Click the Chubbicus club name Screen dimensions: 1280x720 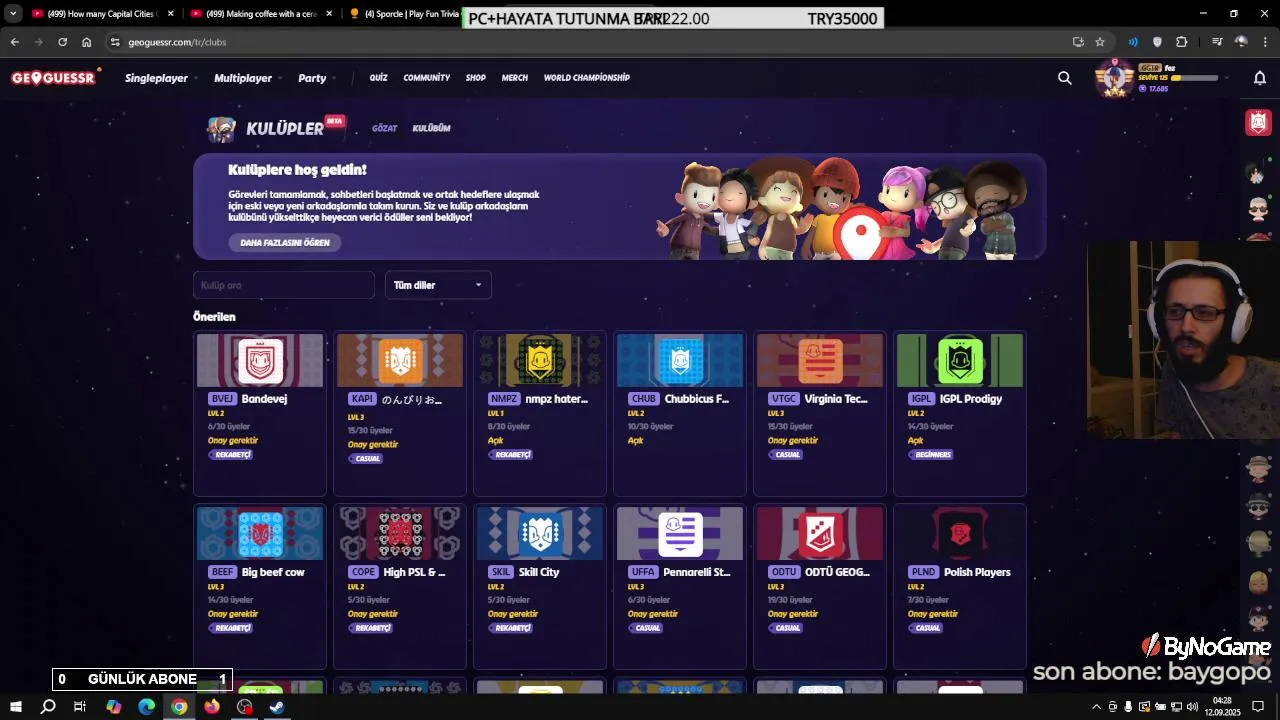[x=697, y=399]
